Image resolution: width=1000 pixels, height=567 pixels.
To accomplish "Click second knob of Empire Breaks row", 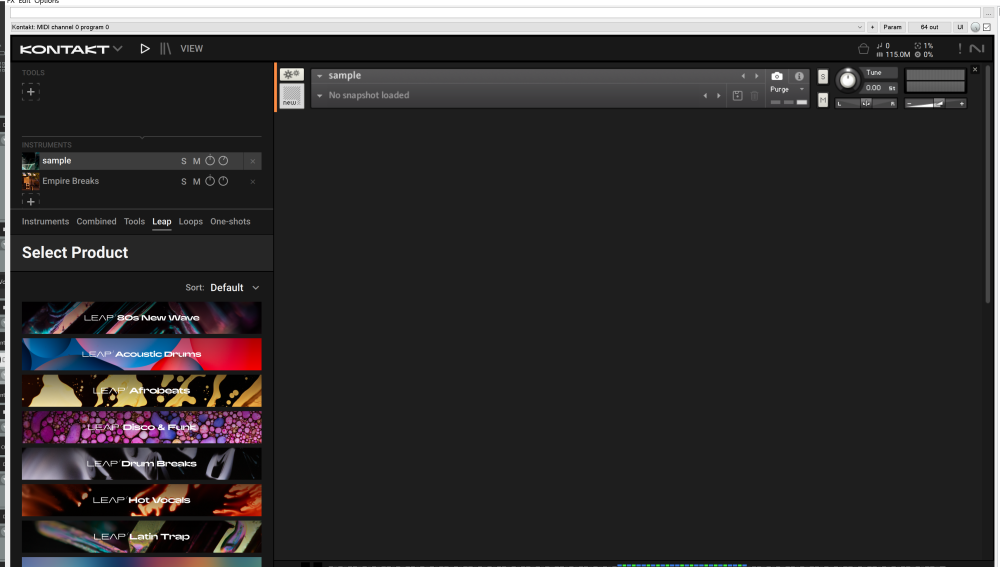I will pyautogui.click(x=223, y=181).
